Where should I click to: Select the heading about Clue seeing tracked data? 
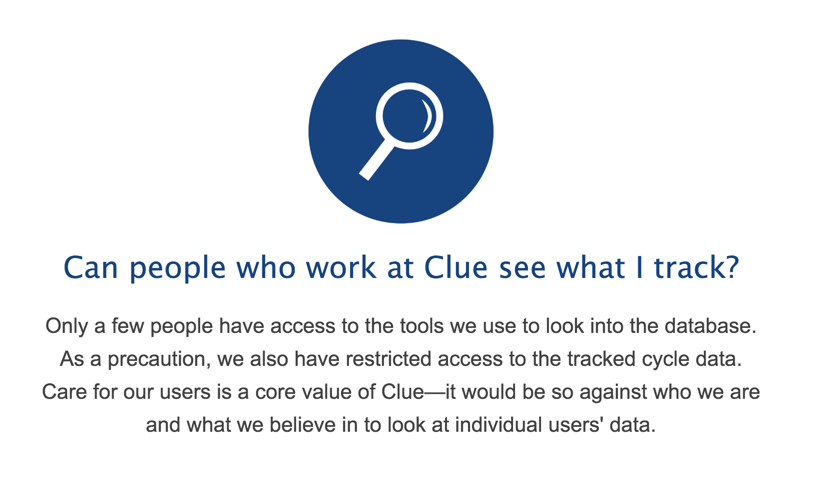(401, 268)
